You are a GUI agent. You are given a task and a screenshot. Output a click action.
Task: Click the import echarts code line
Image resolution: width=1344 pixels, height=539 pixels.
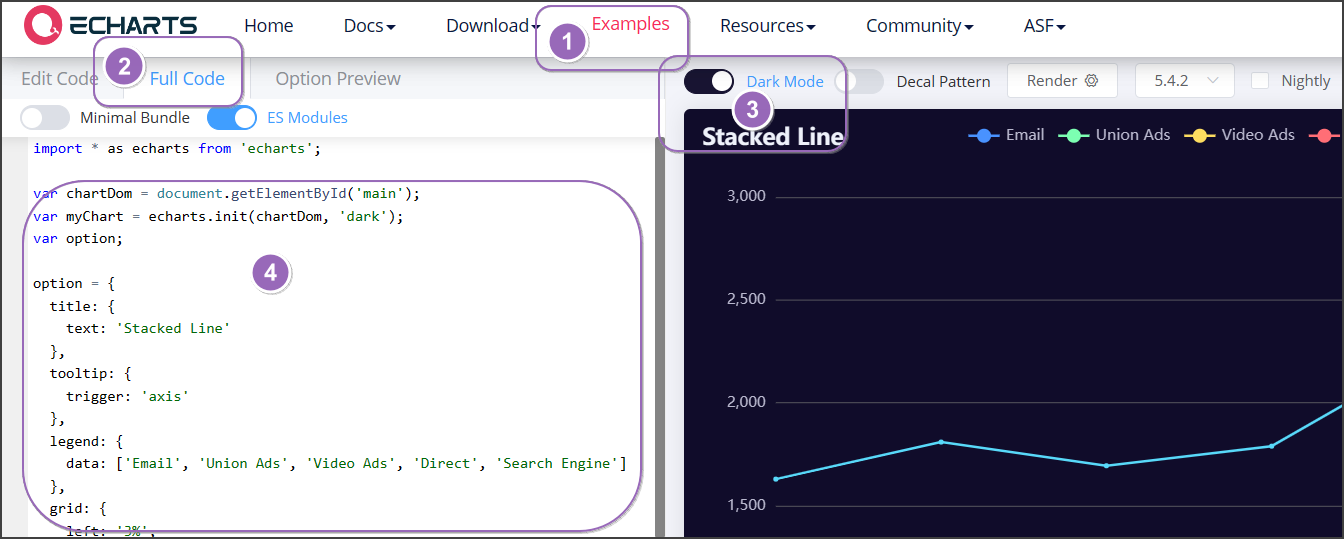(177, 149)
